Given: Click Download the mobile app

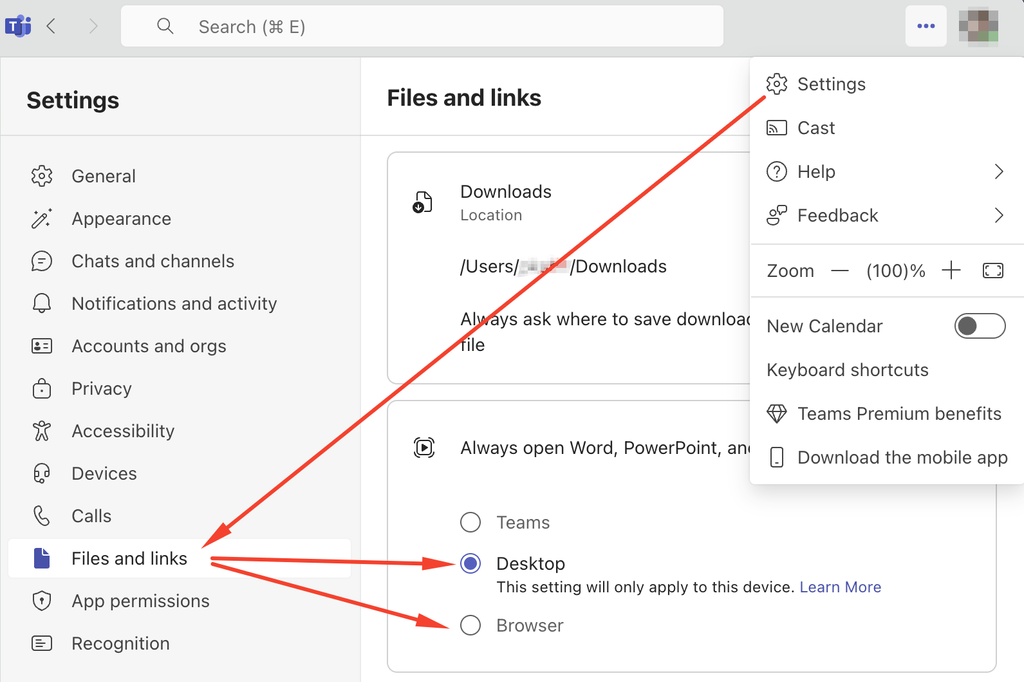Looking at the screenshot, I should click(901, 457).
